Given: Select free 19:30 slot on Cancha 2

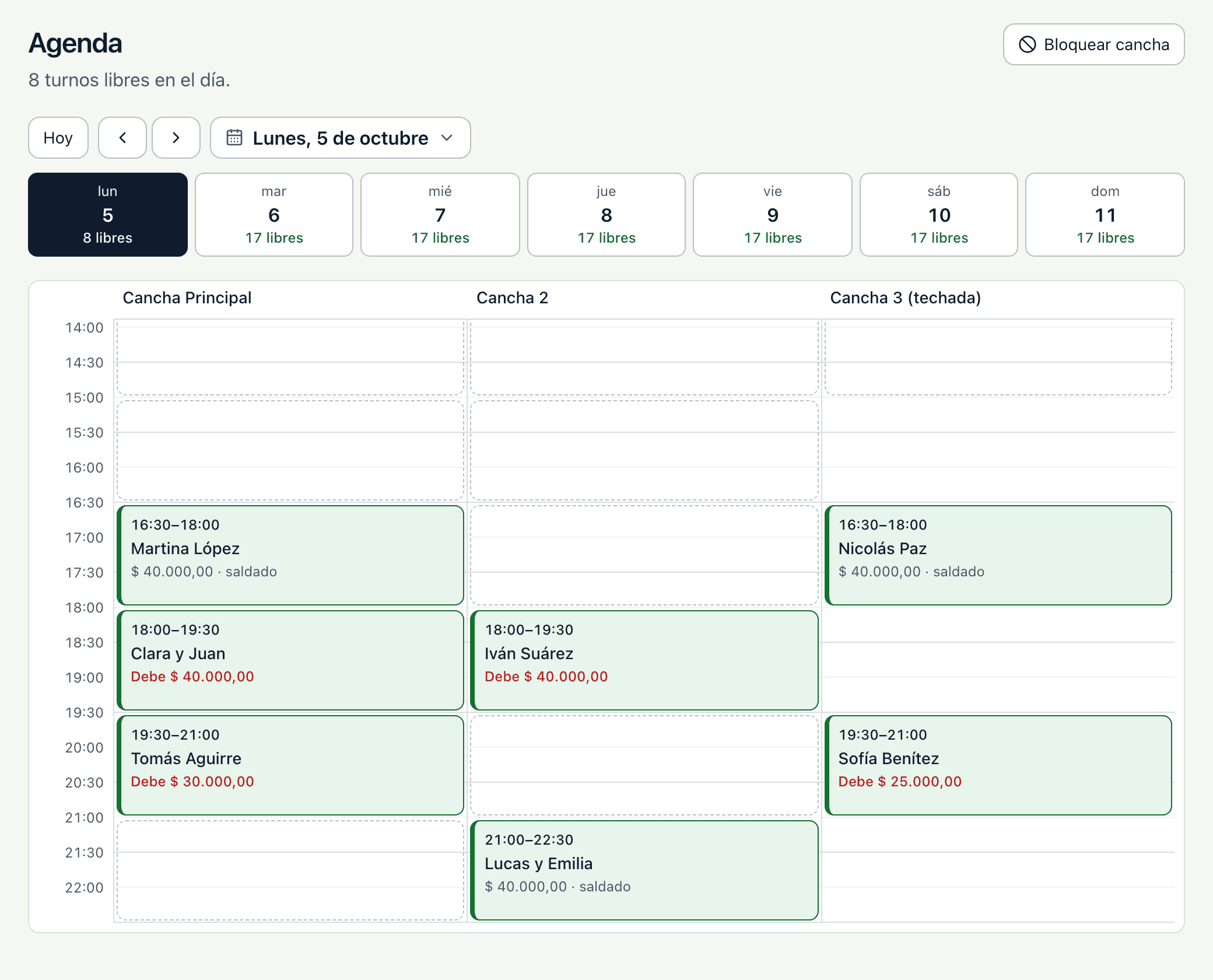Looking at the screenshot, I should pyautogui.click(x=644, y=765).
